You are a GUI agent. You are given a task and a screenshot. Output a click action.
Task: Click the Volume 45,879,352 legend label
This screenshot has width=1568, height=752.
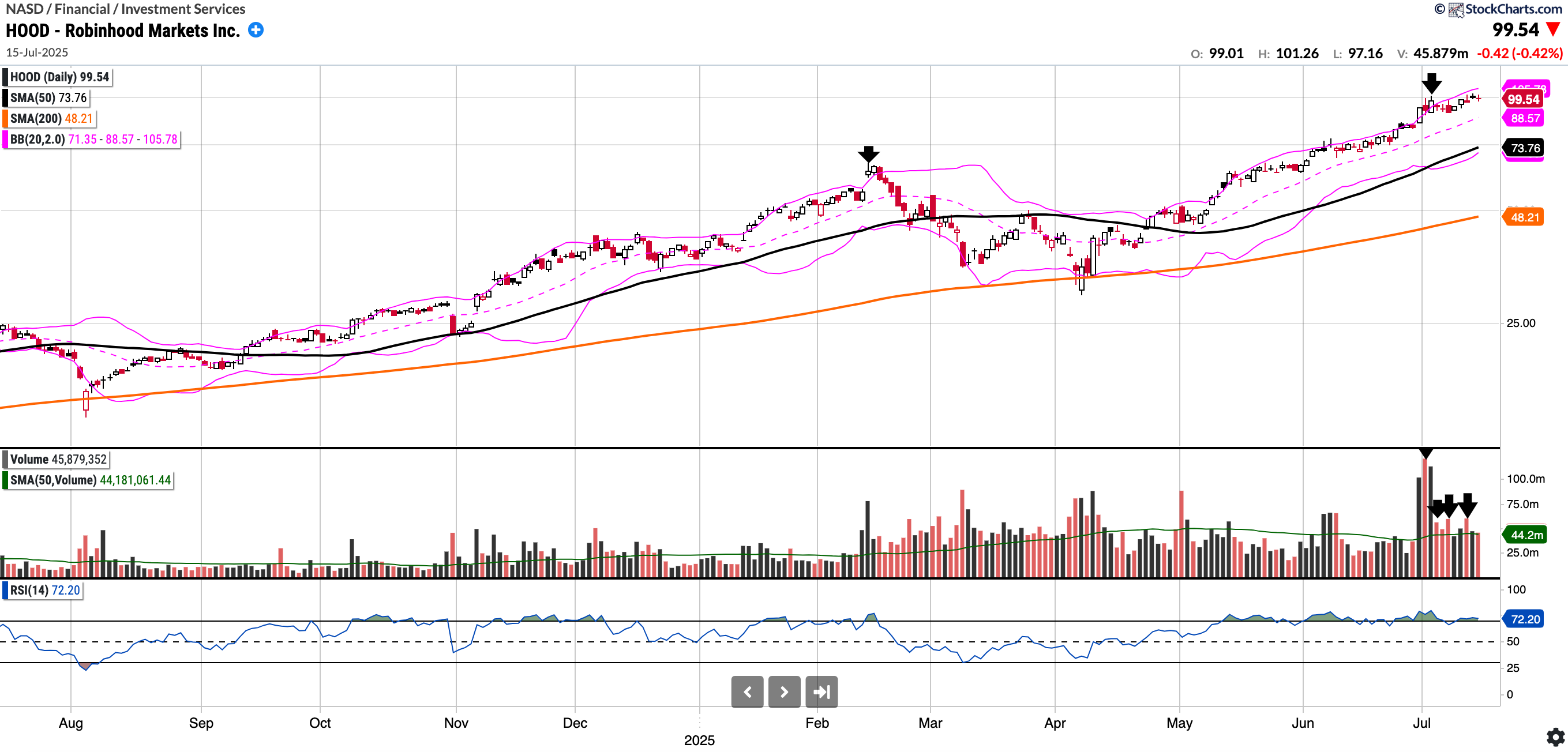58,460
